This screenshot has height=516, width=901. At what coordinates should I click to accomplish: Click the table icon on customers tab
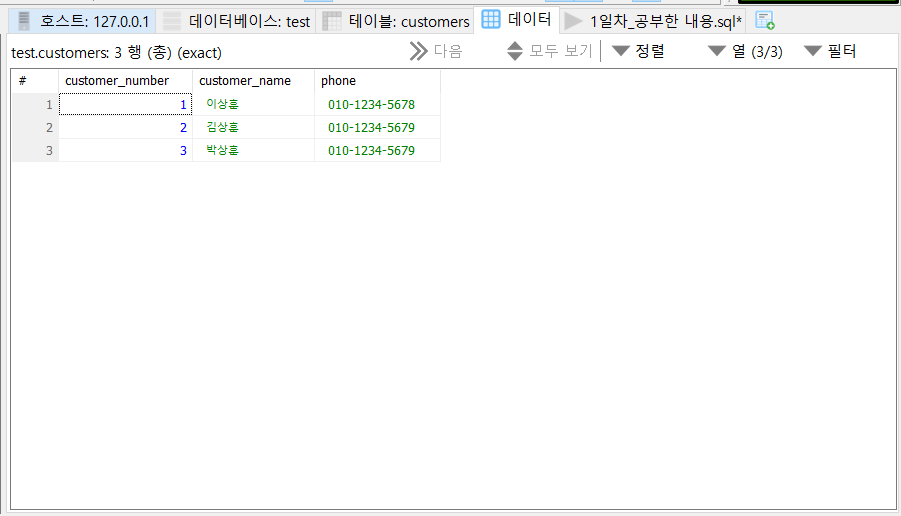(332, 21)
